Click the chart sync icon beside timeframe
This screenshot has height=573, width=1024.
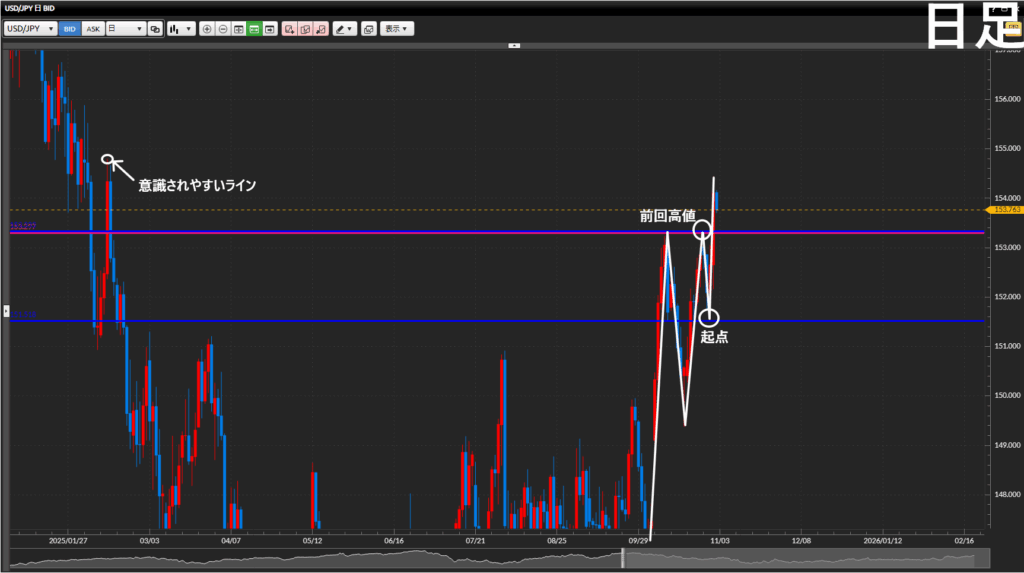[155, 29]
